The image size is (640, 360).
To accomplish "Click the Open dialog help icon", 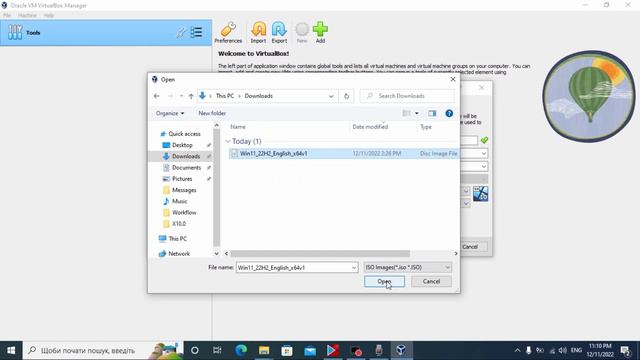I will pyautogui.click(x=449, y=113).
